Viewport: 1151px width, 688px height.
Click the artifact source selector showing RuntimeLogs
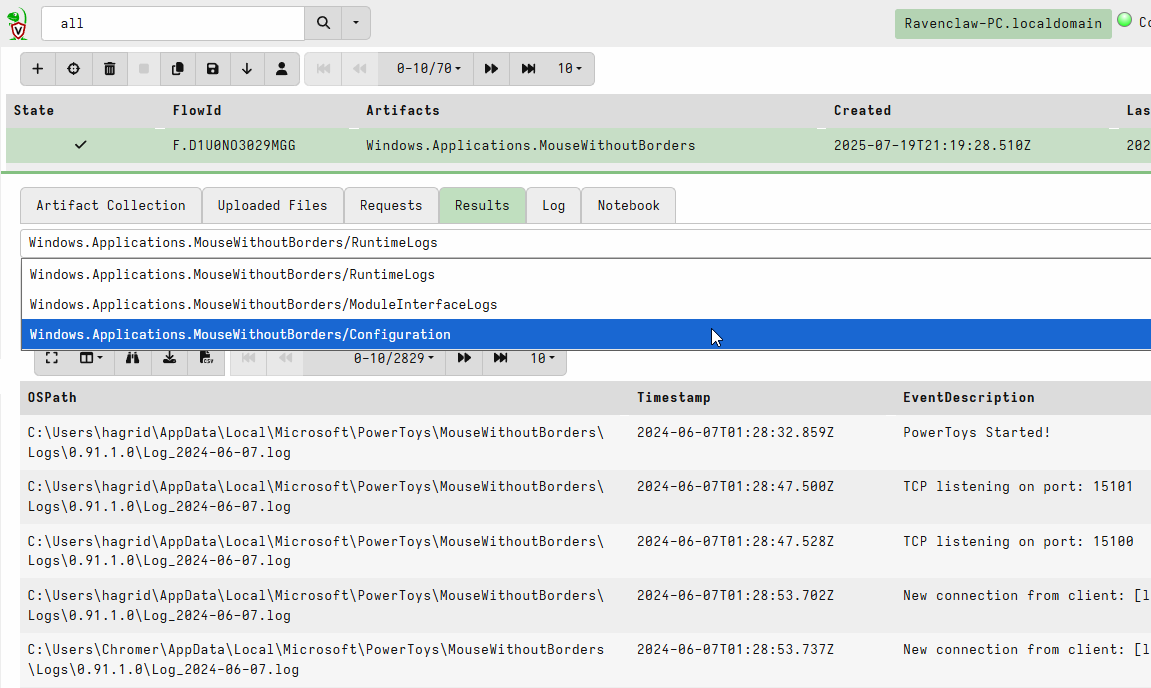(586, 243)
